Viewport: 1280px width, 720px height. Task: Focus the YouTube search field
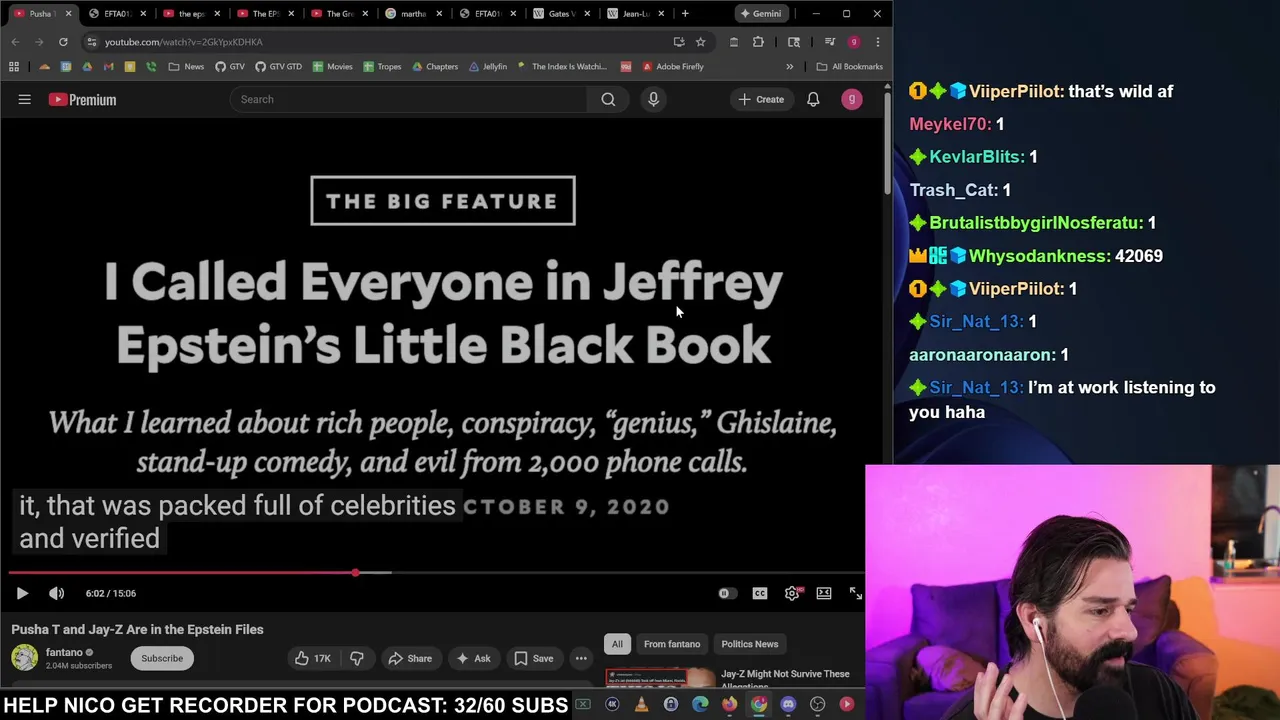coord(408,99)
